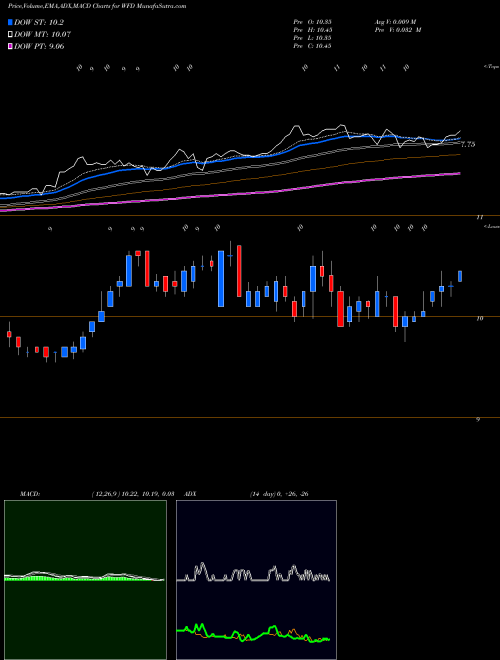500x660 pixels.
Task: Click the price axis label 11
Action: 479,218
